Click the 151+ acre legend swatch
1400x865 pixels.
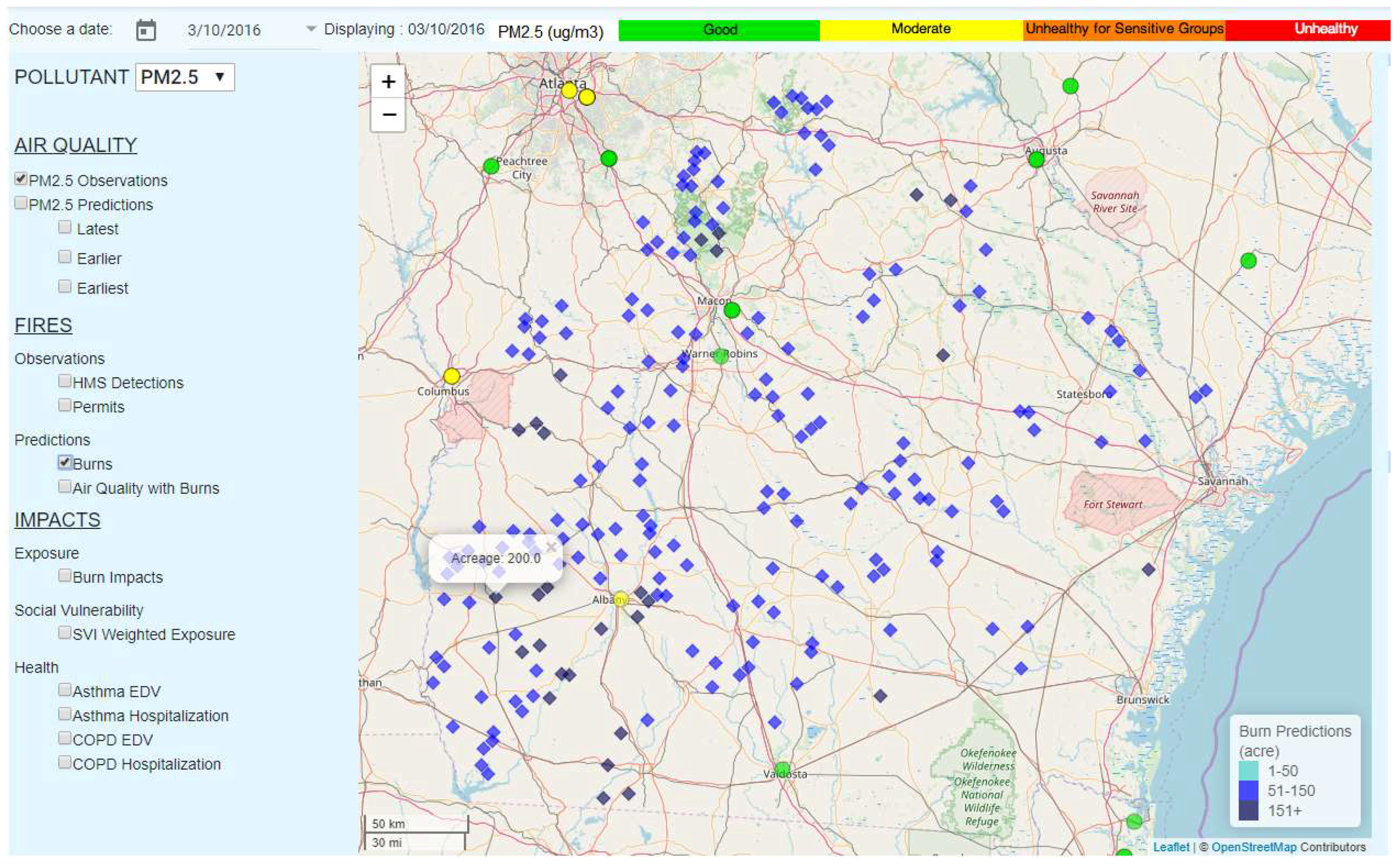coord(1248,811)
